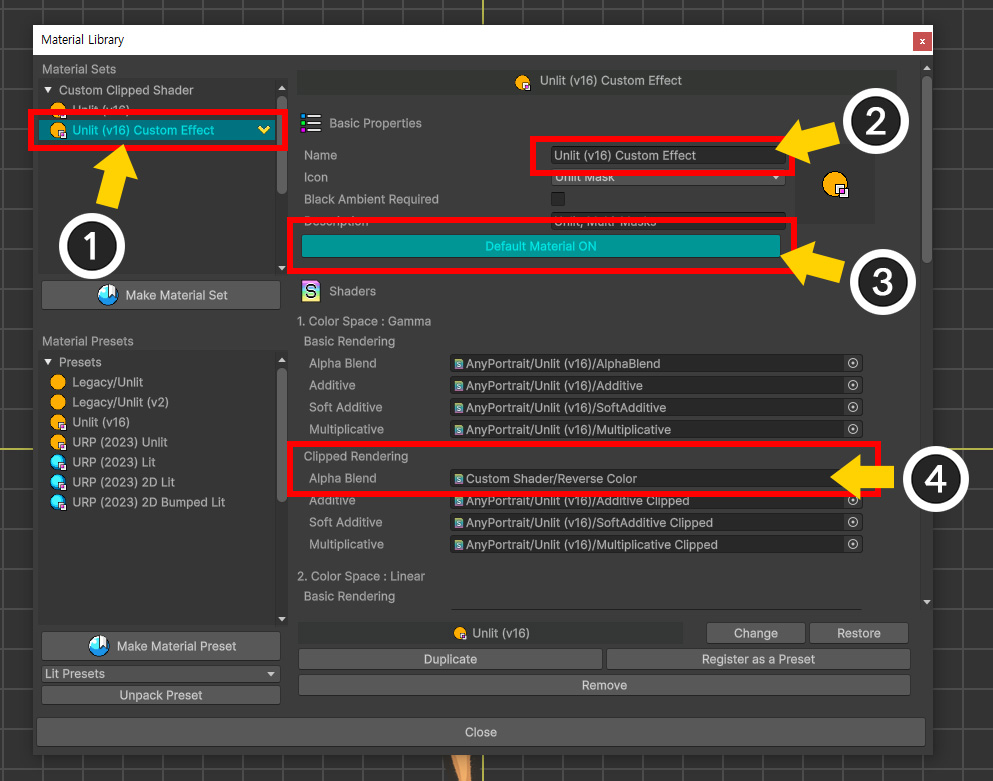The image size is (993, 781).
Task: Click the Material Presets list scrollbar thumb
Action: coord(282,435)
